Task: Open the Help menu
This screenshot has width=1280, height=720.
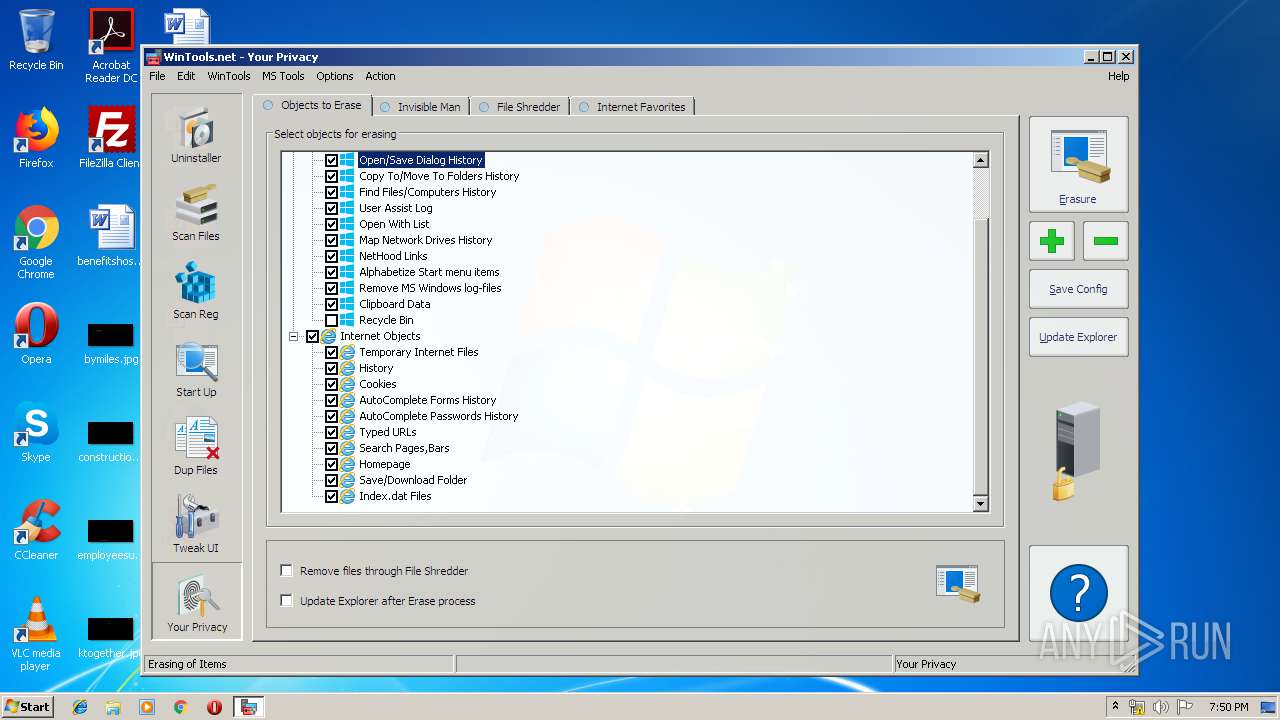Action: pyautogui.click(x=1118, y=76)
